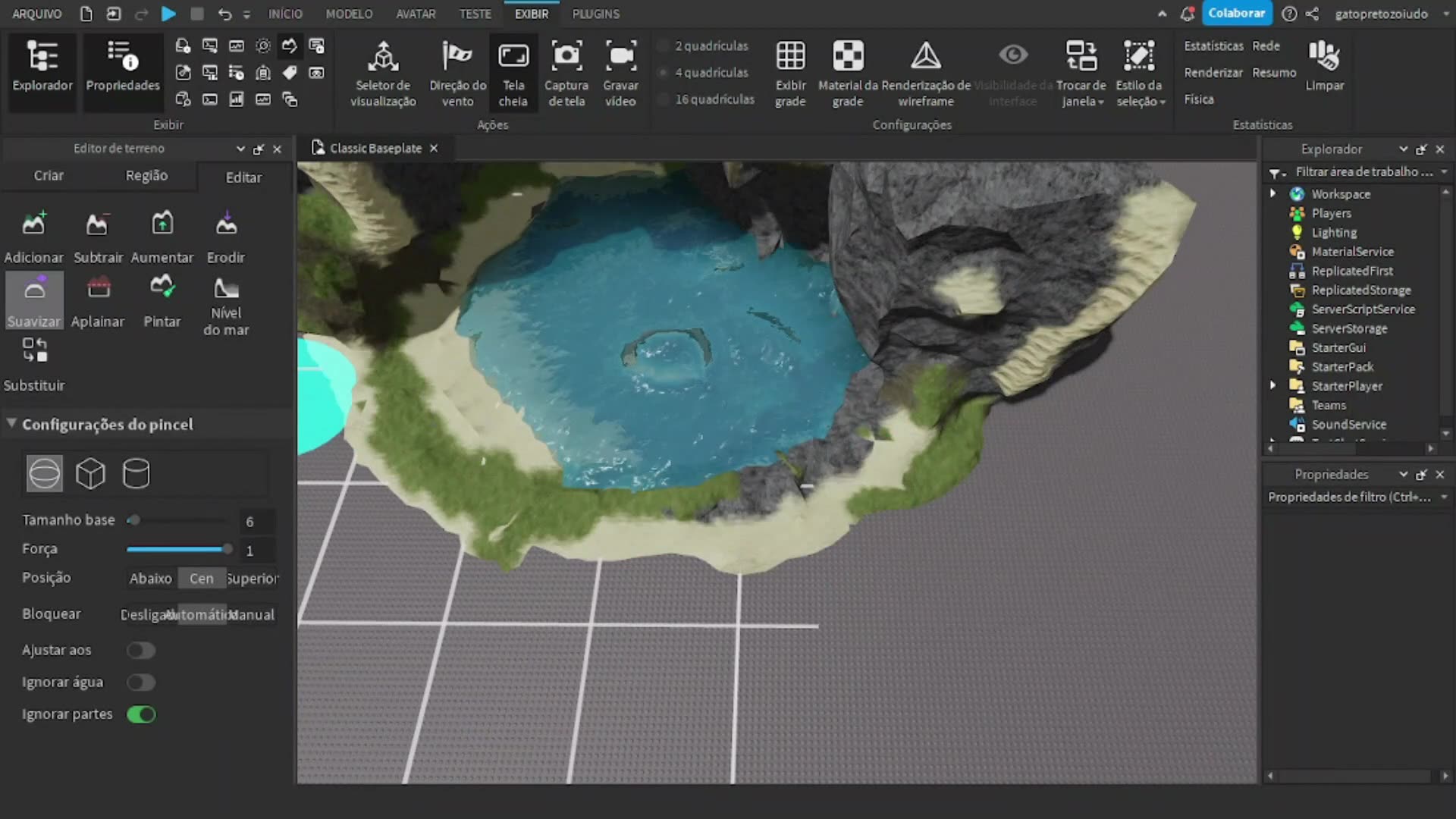Open the PLUGINS ribbon tab

[595, 13]
